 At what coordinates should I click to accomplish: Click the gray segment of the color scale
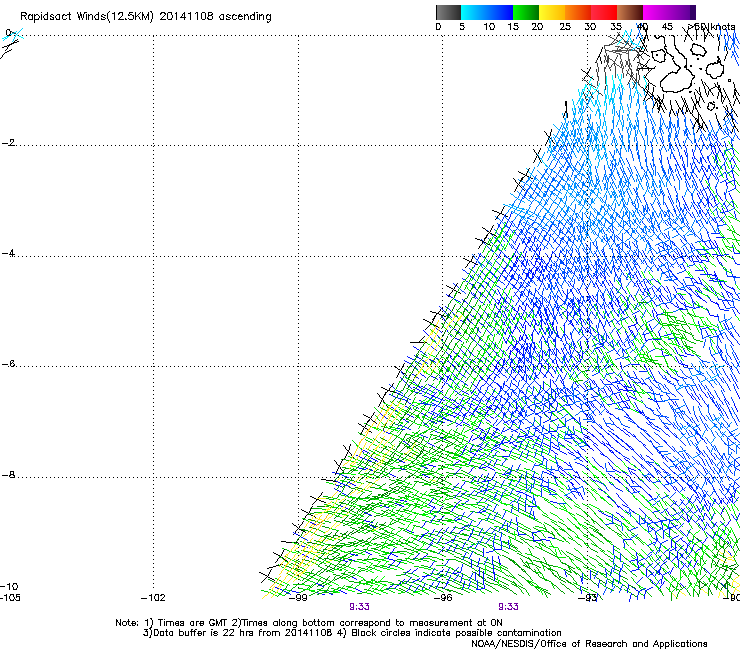coord(448,12)
